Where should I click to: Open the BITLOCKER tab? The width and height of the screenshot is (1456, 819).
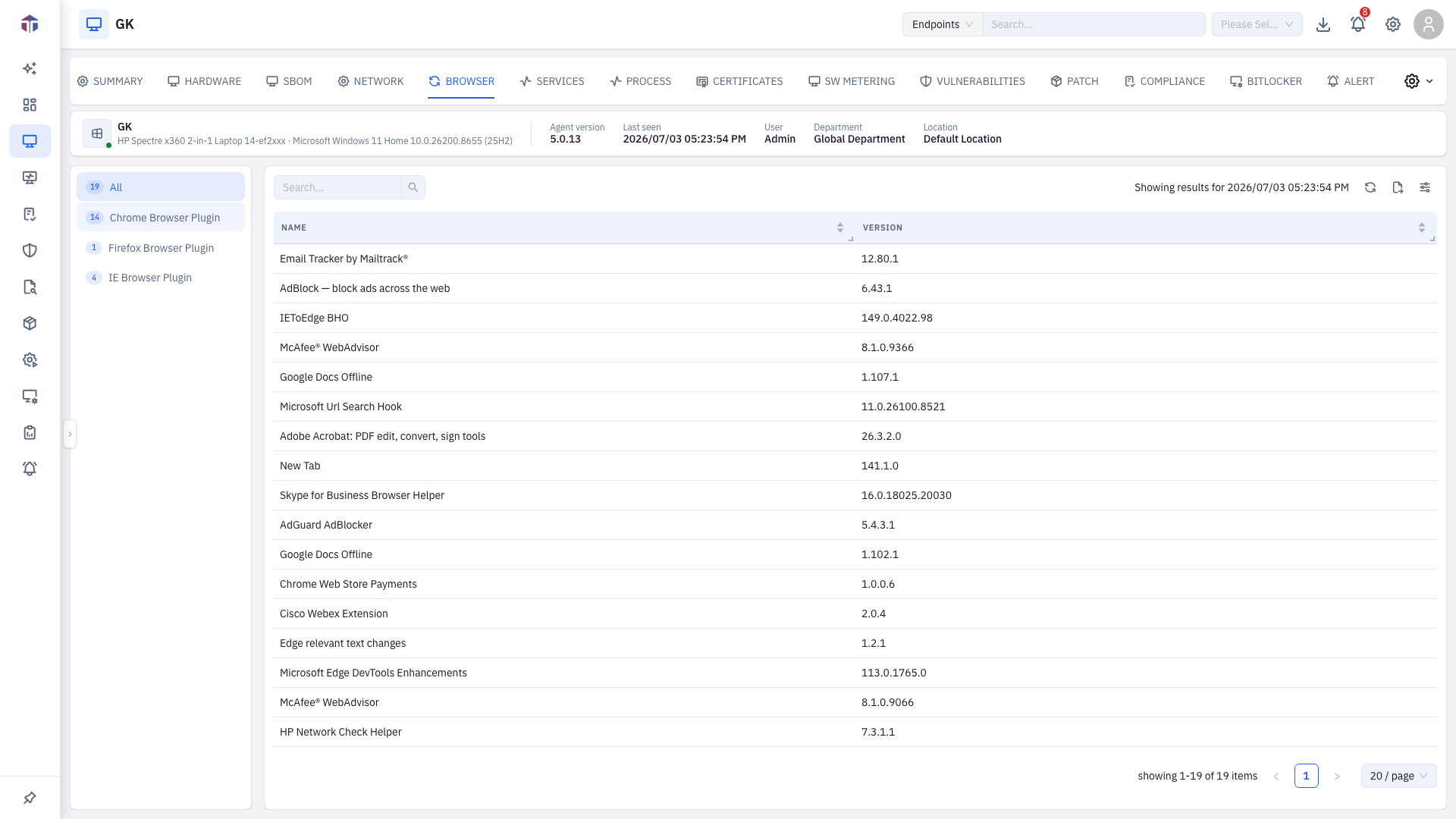[x=1266, y=81]
